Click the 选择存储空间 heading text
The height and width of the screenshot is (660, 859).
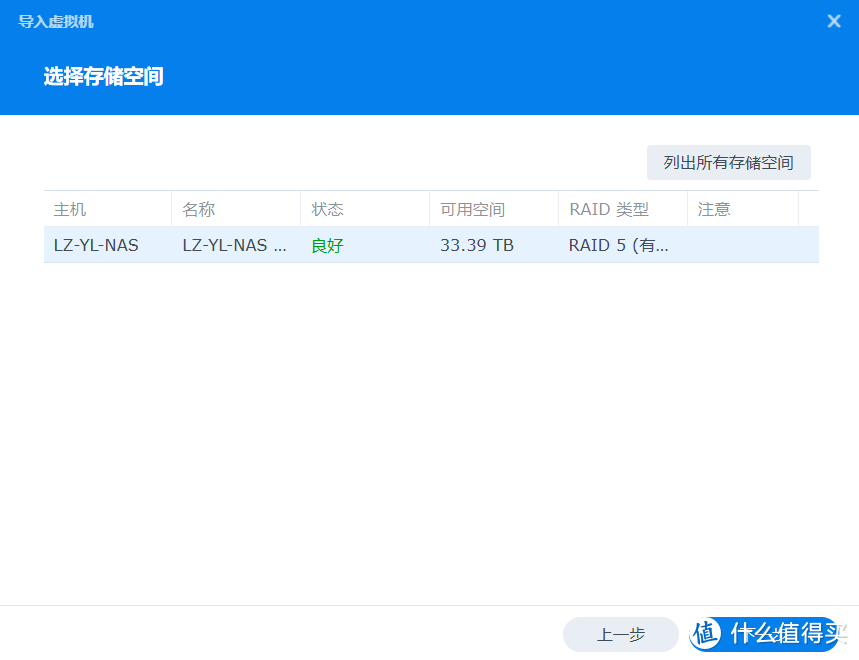tap(103, 75)
